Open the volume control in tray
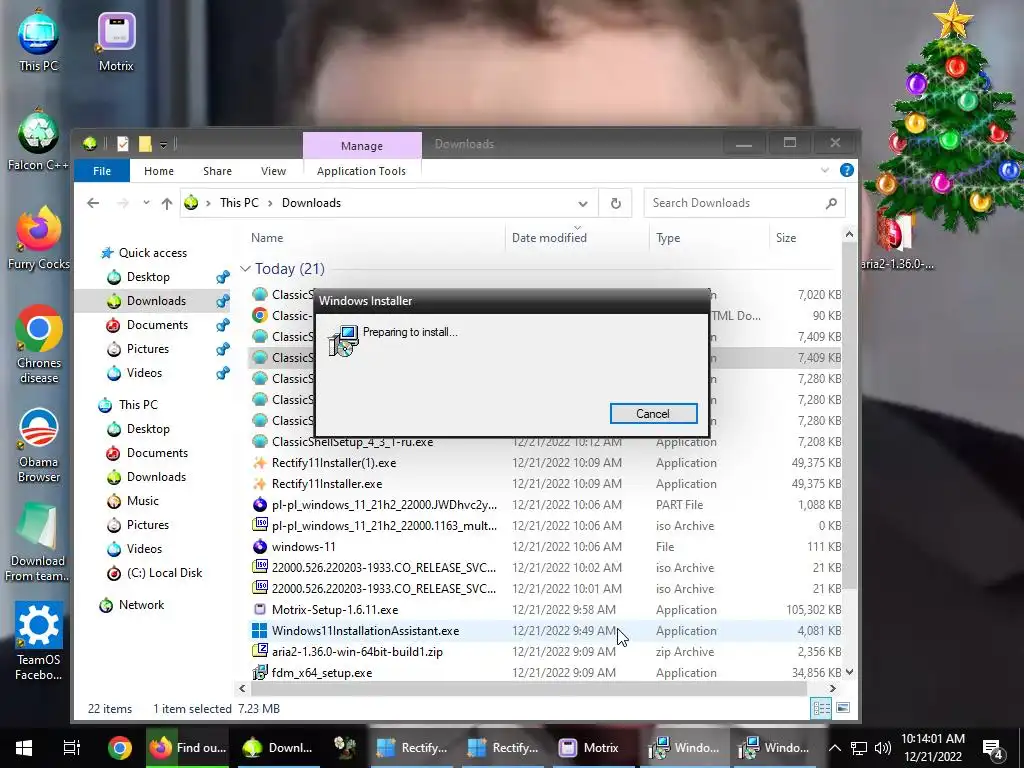This screenshot has height=768, width=1024. click(883, 748)
